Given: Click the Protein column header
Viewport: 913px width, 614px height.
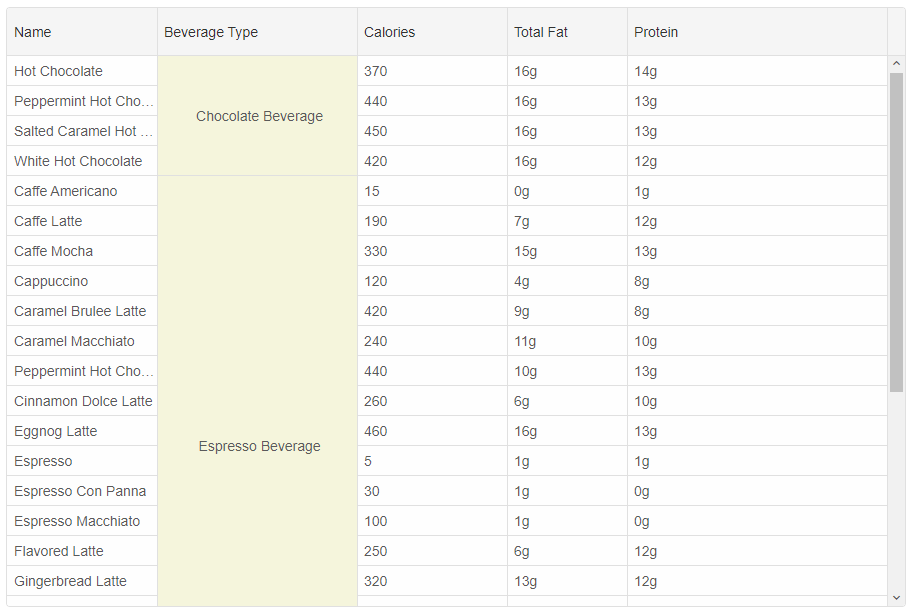Looking at the screenshot, I should click(x=758, y=32).
